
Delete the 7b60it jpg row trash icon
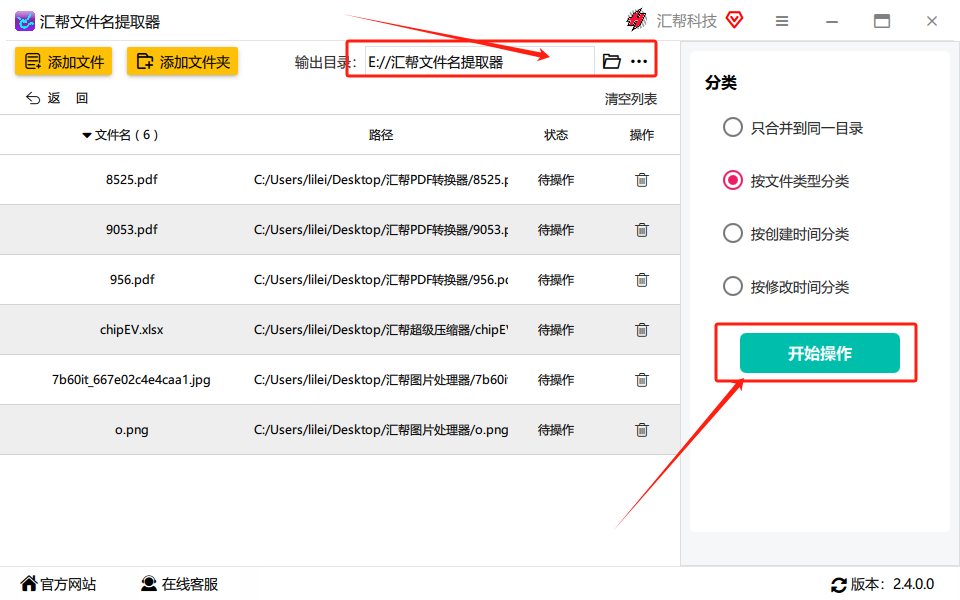[x=642, y=380]
